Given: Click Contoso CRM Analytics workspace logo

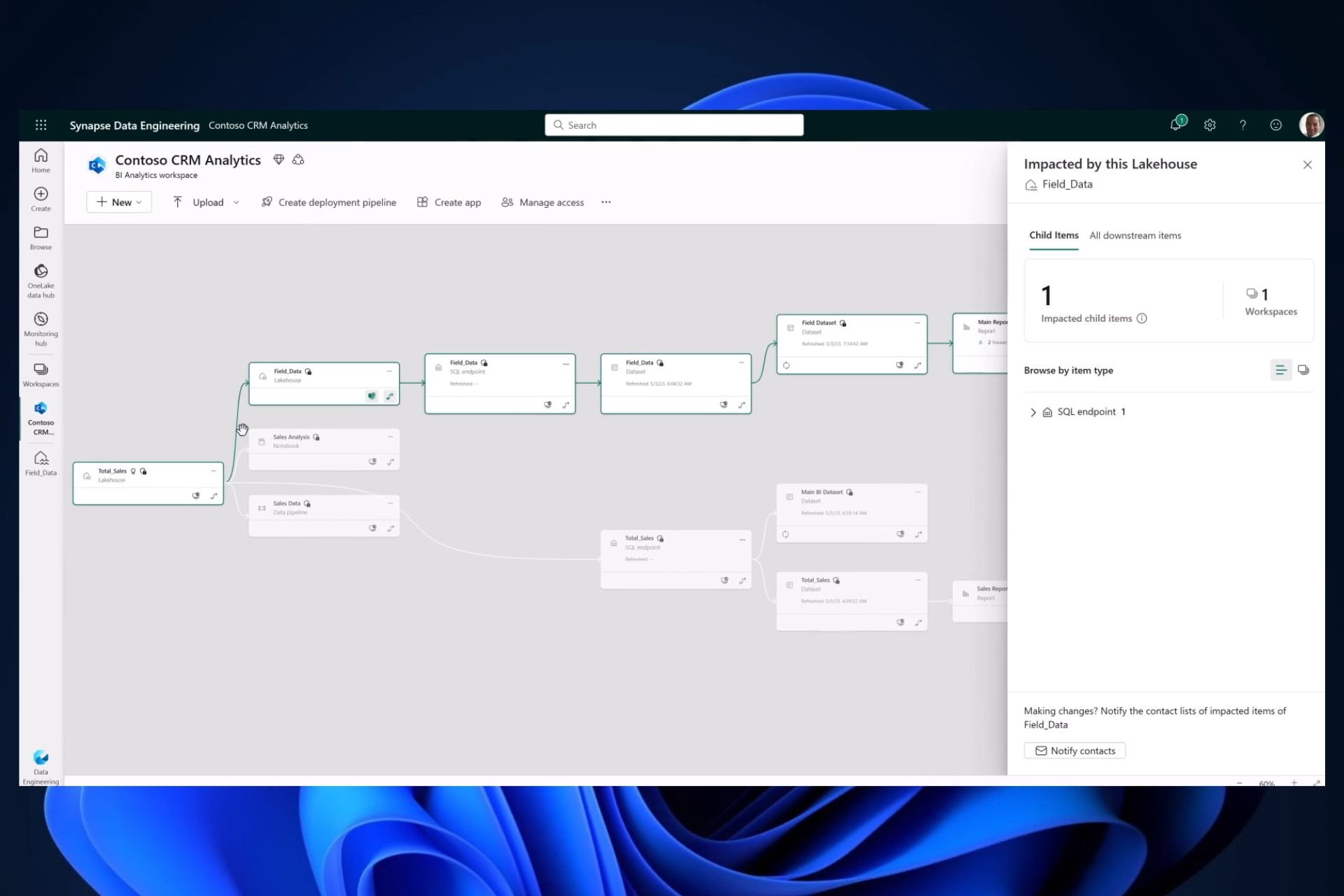Looking at the screenshot, I should pyautogui.click(x=97, y=165).
